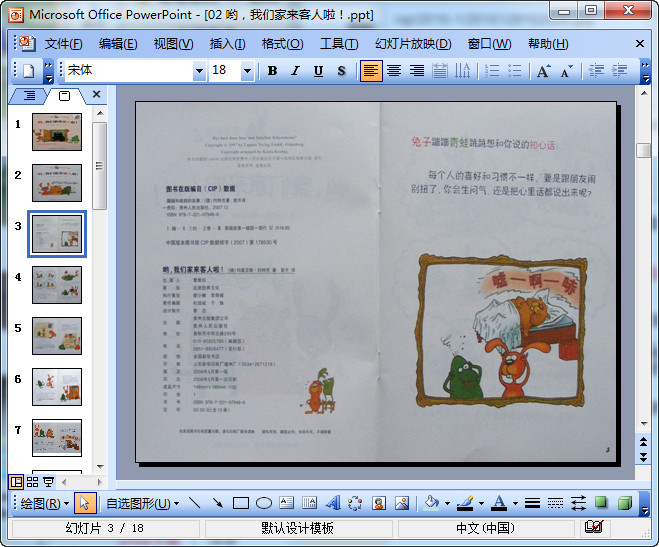Toggle text Shadow formatting
659x547 pixels.
342,71
